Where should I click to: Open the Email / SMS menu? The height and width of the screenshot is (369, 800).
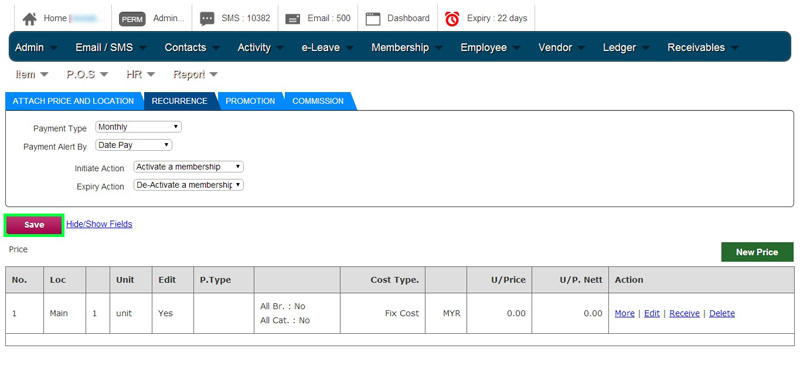click(x=111, y=47)
